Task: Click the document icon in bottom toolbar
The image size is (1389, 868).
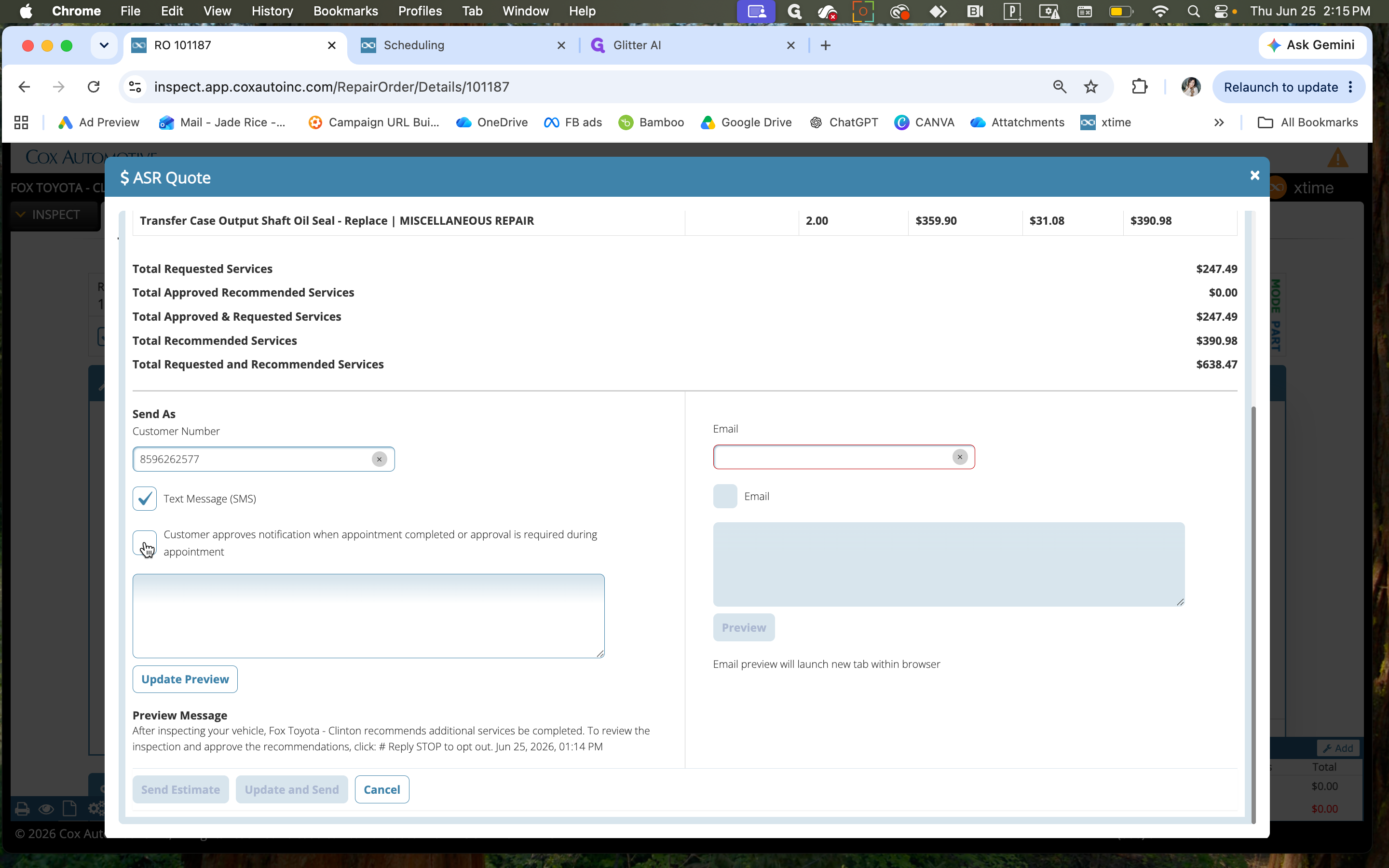Action: [69, 808]
